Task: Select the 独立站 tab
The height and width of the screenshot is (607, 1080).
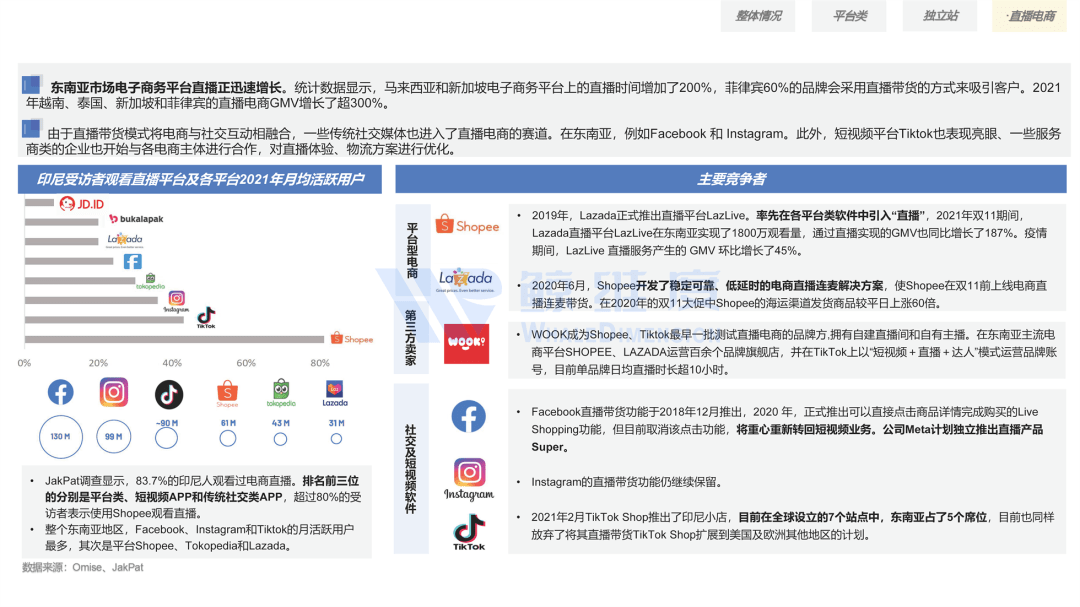Action: [x=940, y=16]
